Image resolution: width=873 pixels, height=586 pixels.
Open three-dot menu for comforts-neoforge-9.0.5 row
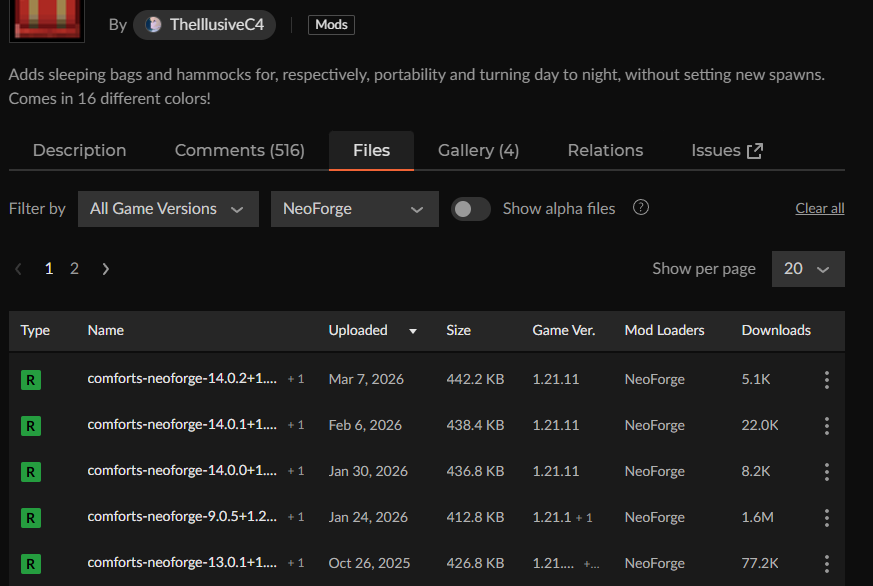[x=826, y=517]
